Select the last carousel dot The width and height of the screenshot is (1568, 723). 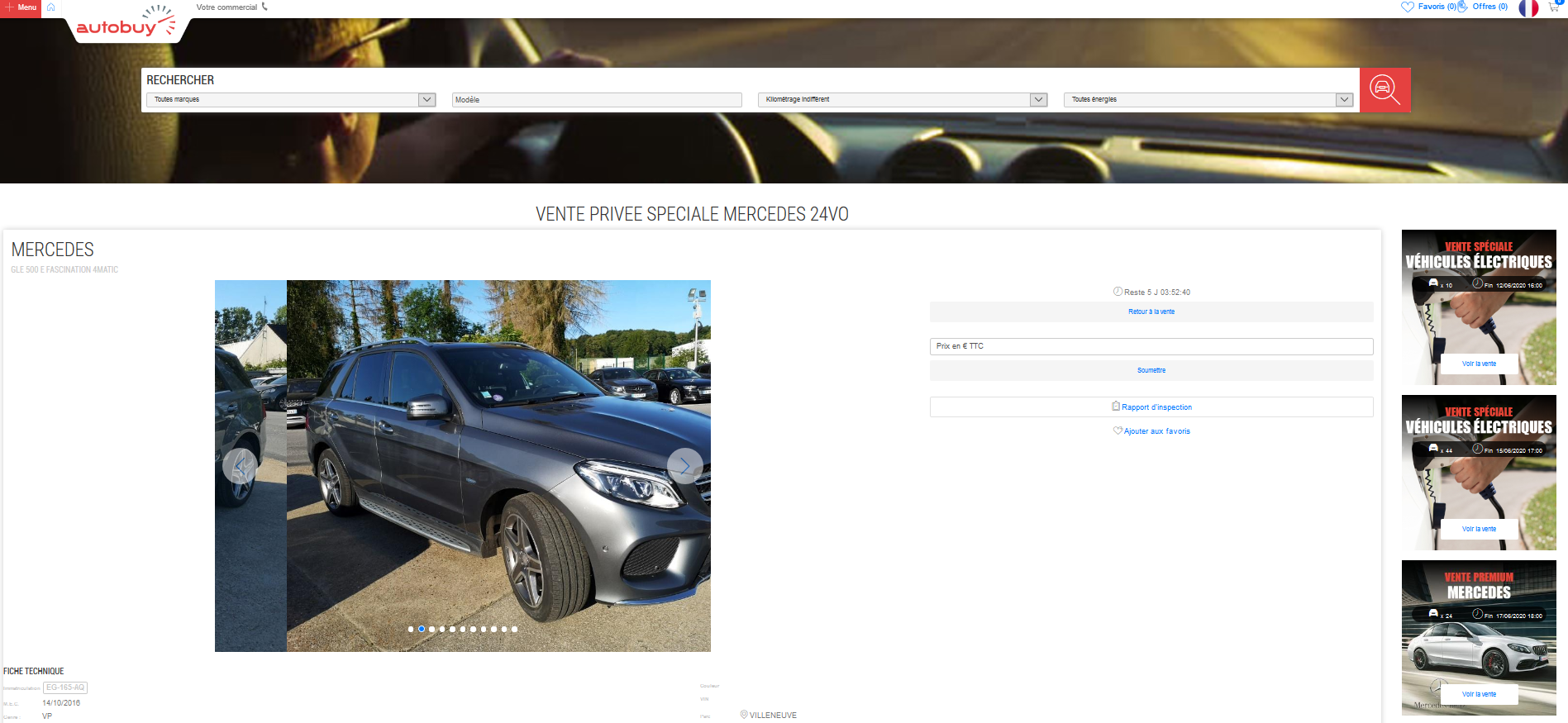tap(514, 630)
